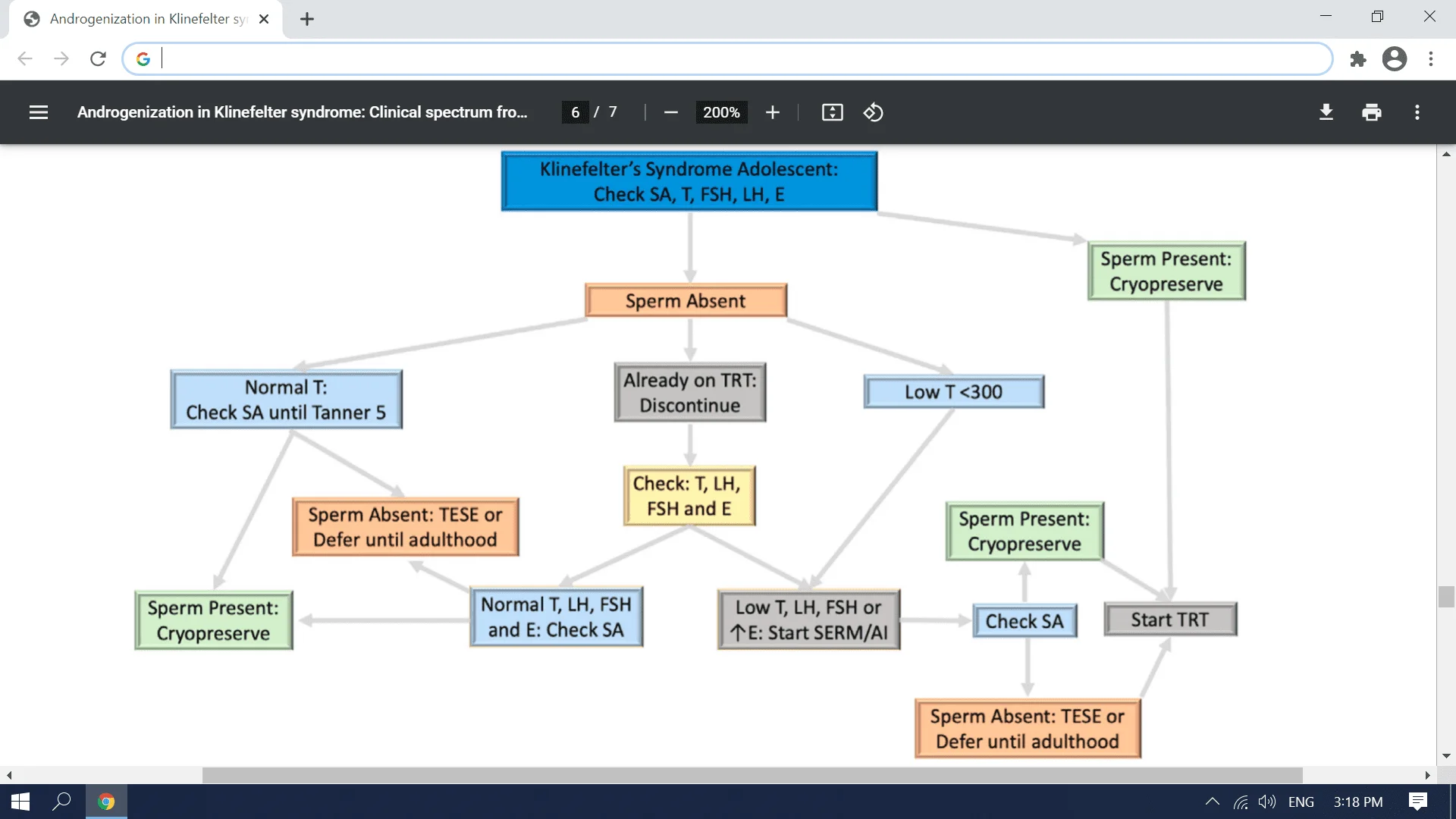Screen dimensions: 1456x819
Task: Click the current page number field
Action: [x=575, y=112]
